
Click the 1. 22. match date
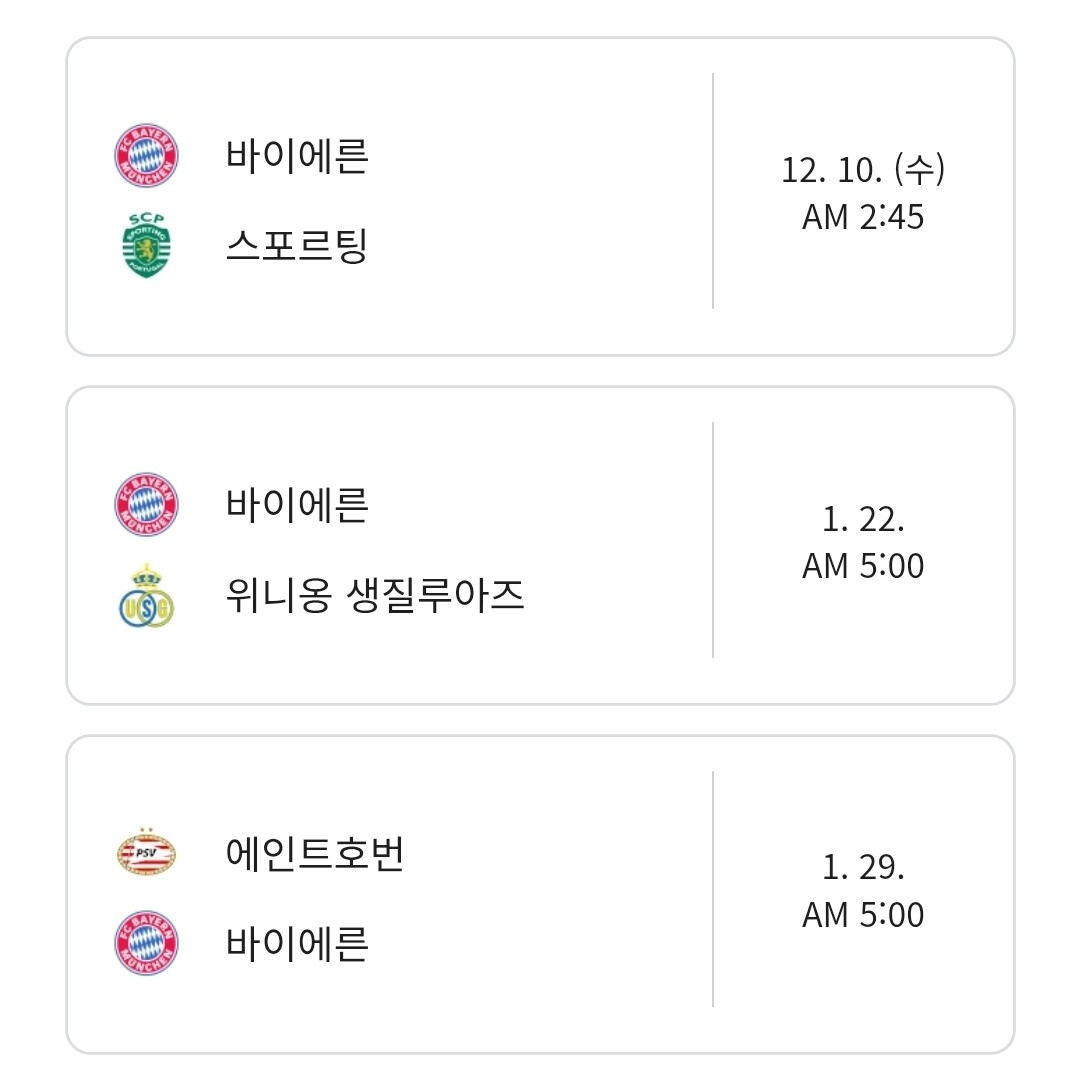[862, 520]
